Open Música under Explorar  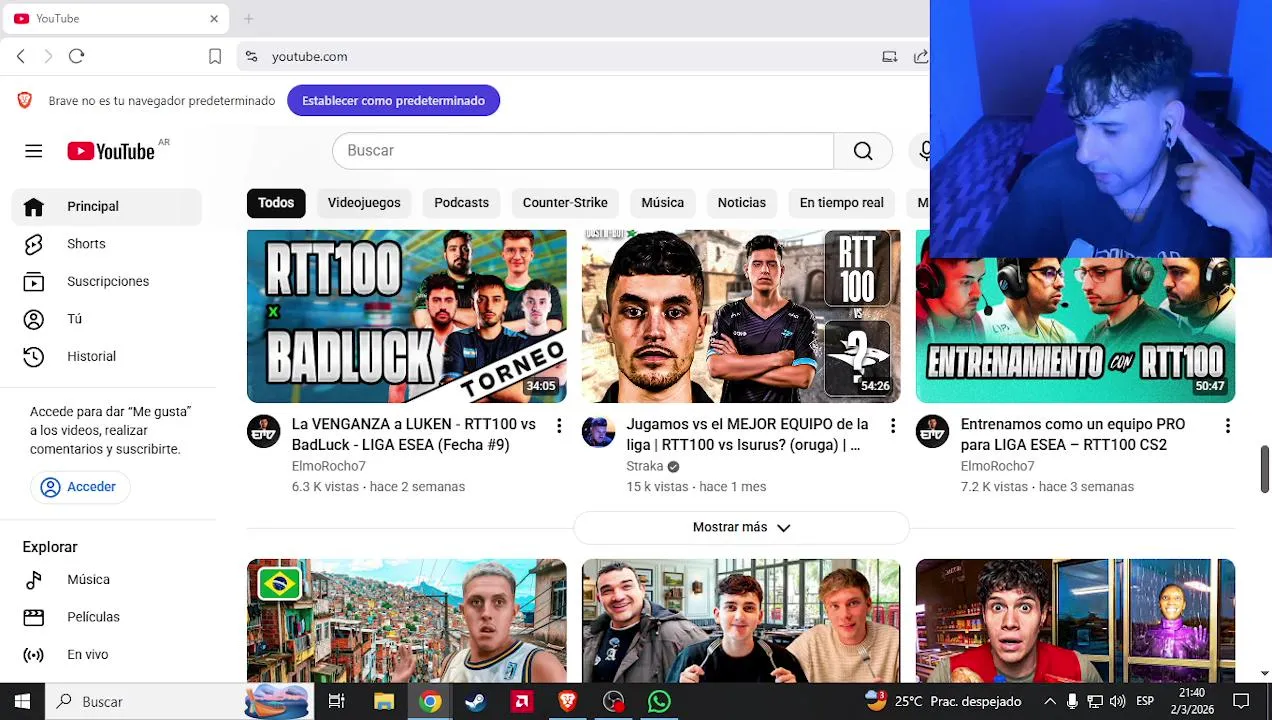pos(107,580)
